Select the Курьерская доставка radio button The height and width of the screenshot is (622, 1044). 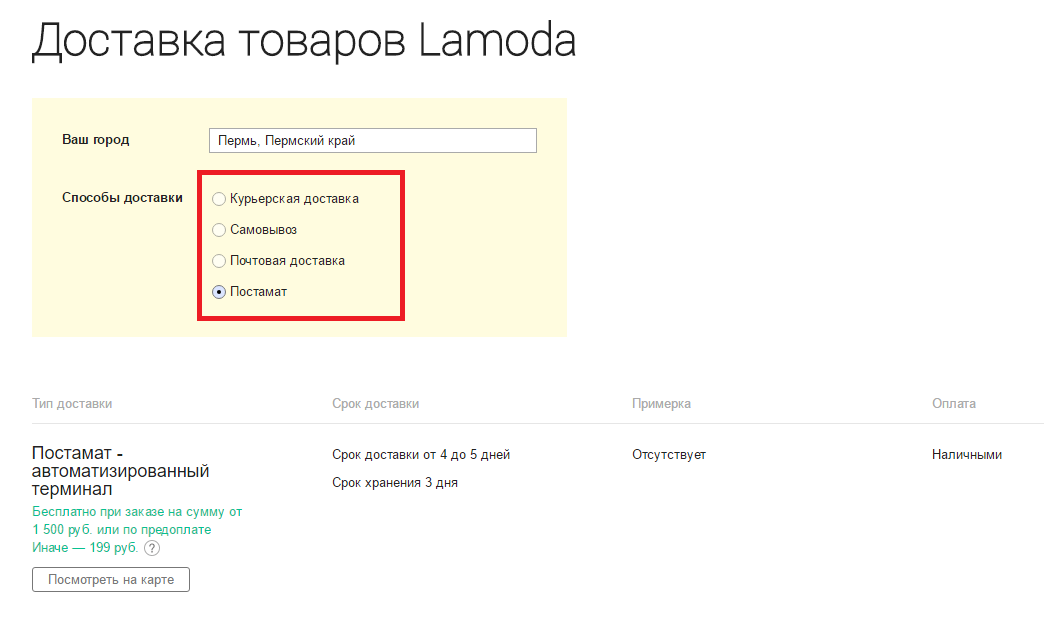218,199
